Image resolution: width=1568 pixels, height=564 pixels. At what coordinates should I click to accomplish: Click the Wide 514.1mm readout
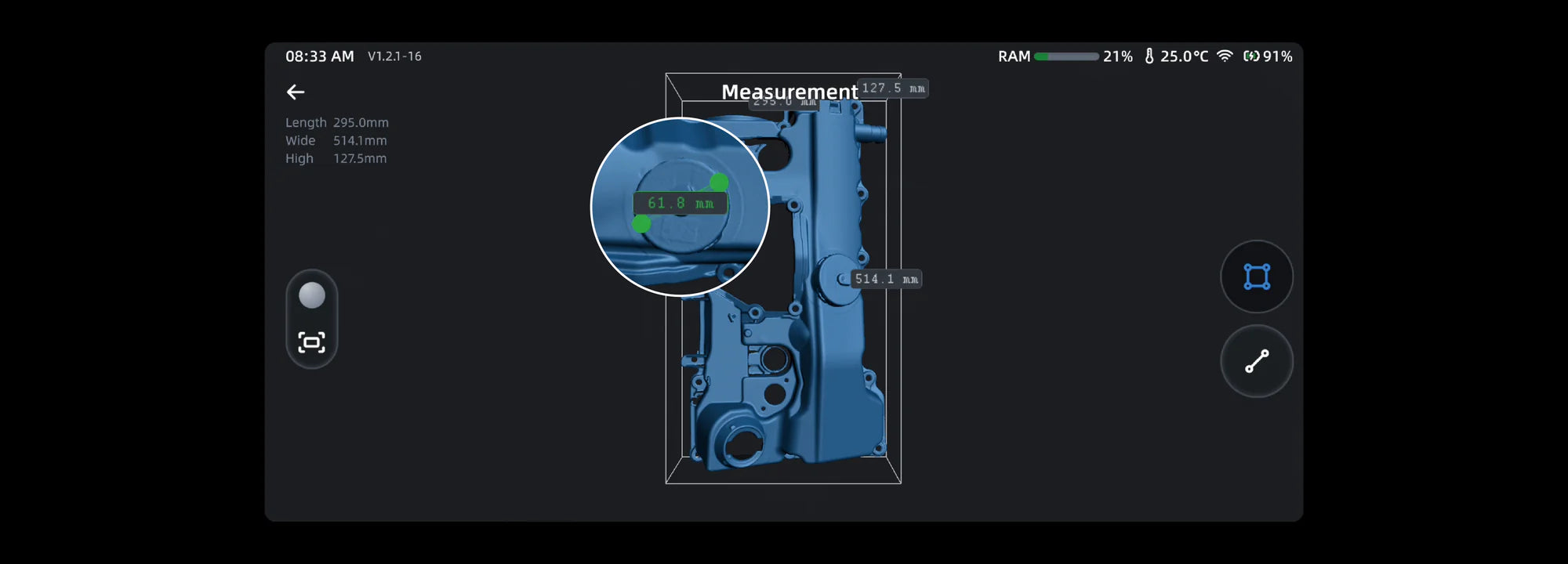point(336,141)
